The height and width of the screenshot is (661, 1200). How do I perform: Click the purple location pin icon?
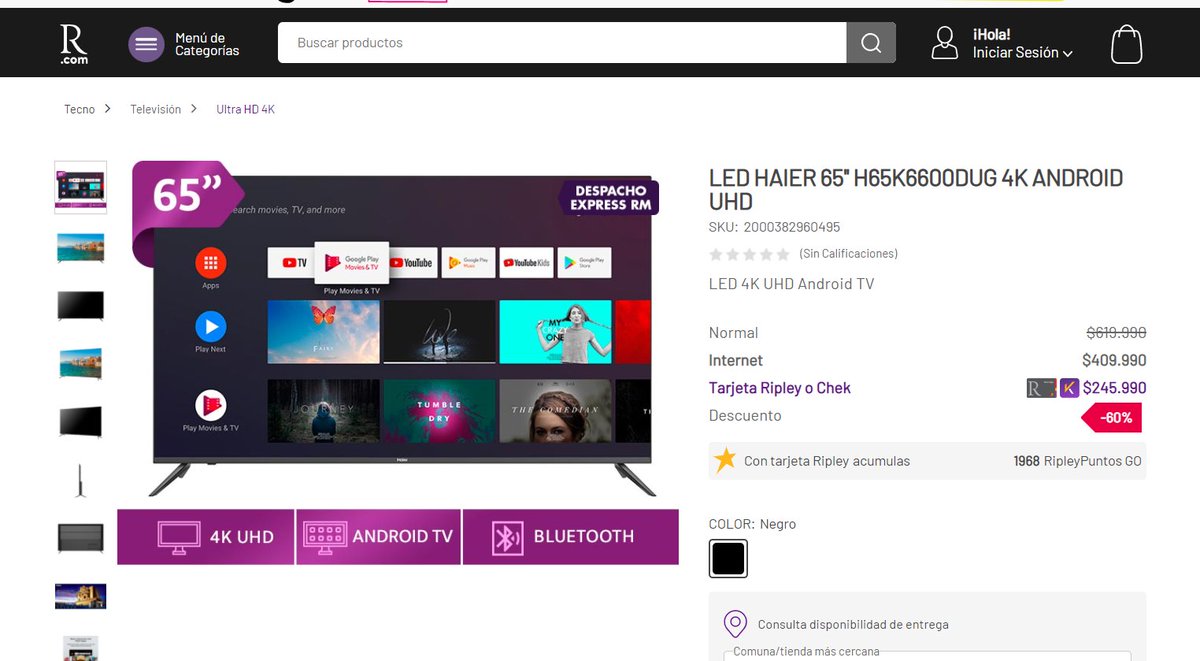point(735,624)
